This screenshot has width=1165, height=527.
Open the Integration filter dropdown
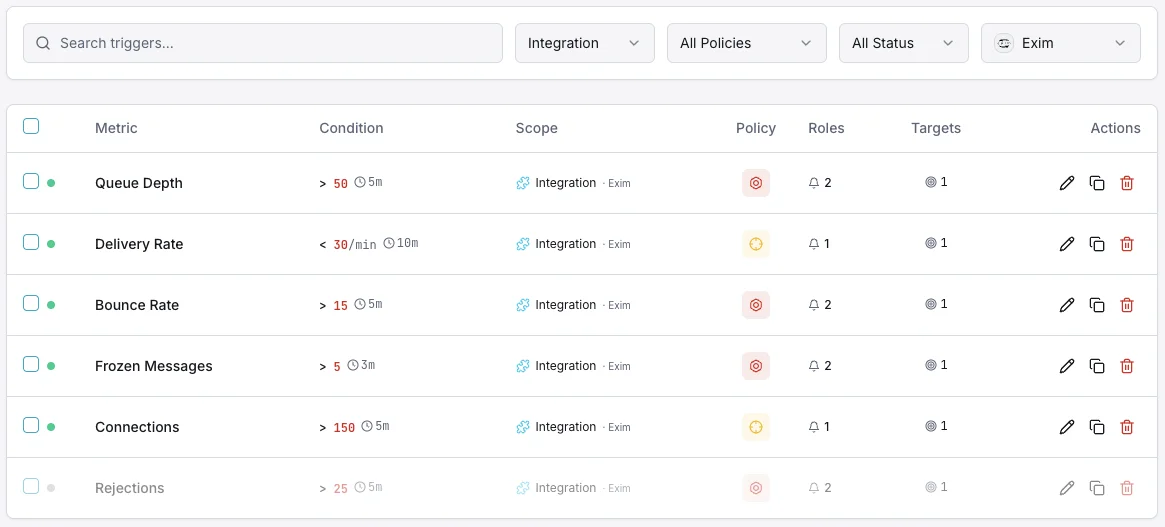pos(585,43)
